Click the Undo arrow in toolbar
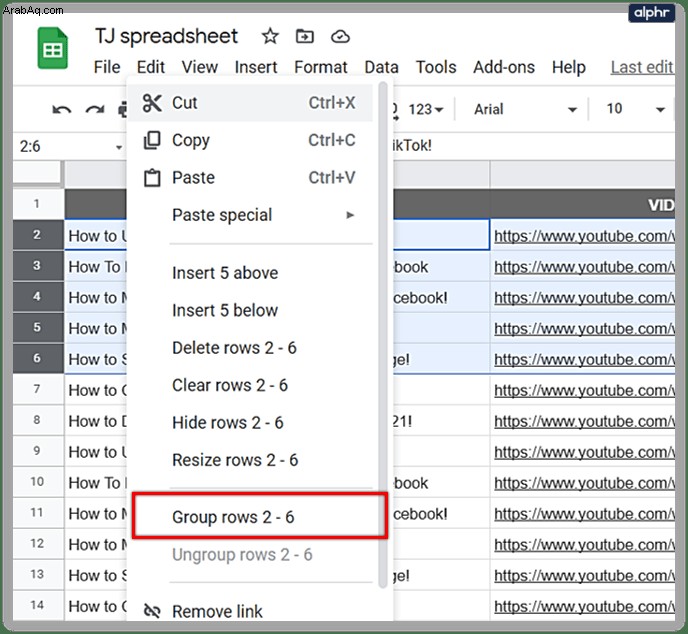 61,109
